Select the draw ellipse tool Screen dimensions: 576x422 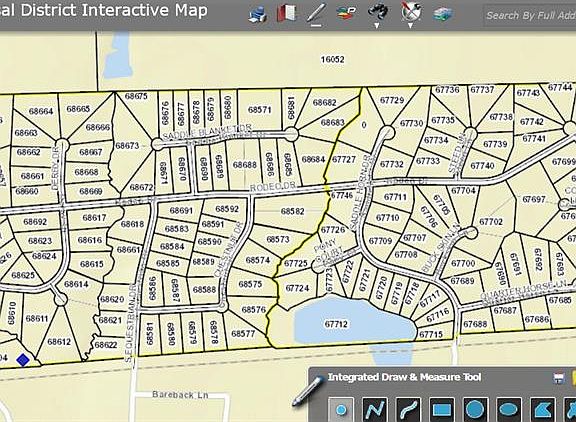point(509,409)
